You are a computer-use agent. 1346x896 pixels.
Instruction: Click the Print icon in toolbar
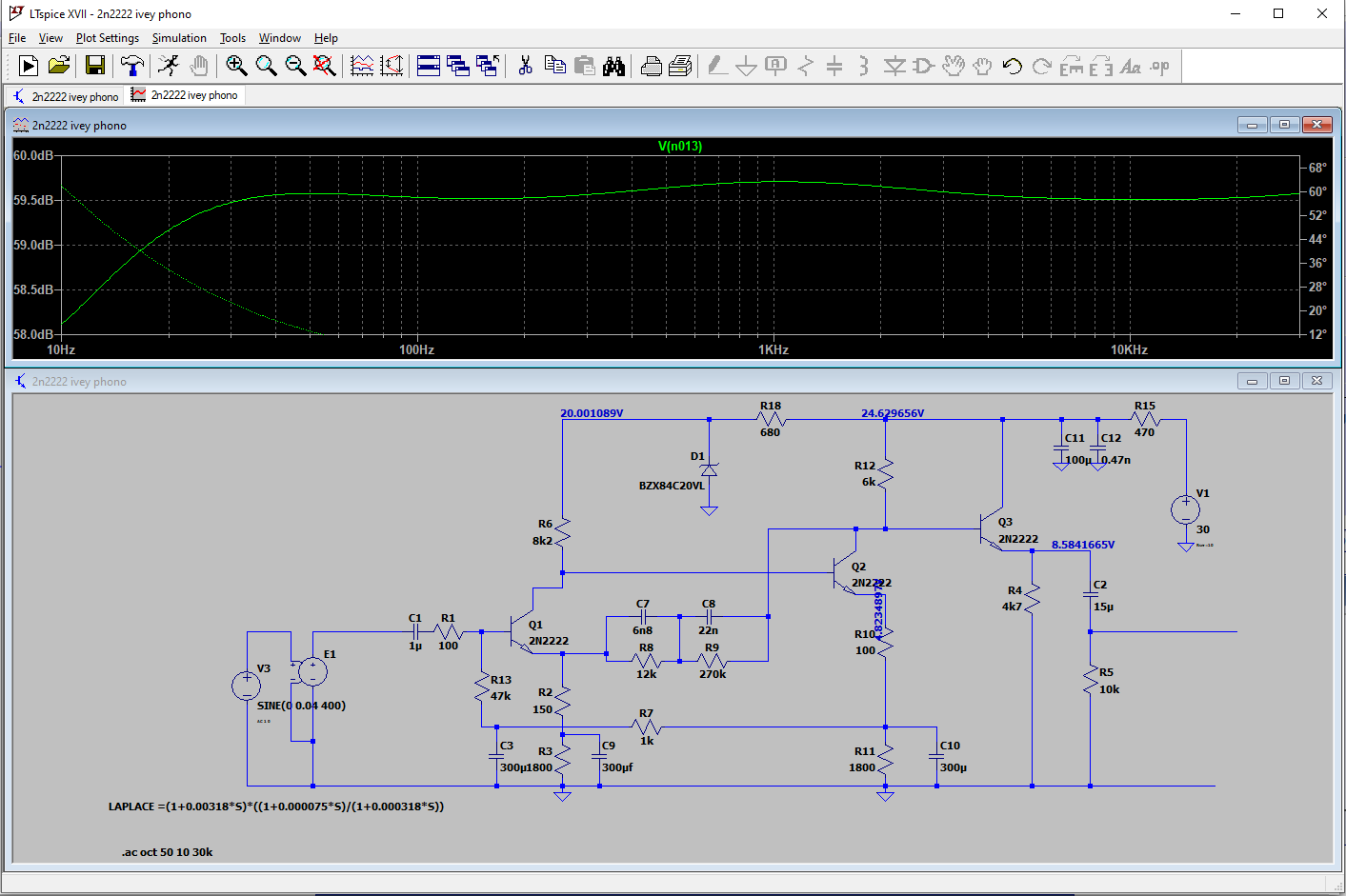point(680,66)
